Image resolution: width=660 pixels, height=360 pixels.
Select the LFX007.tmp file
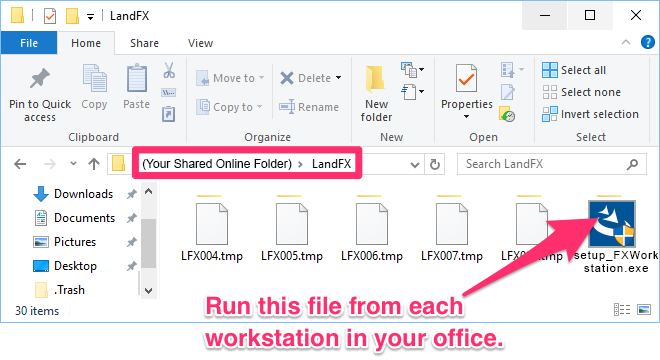pyautogui.click(x=452, y=231)
